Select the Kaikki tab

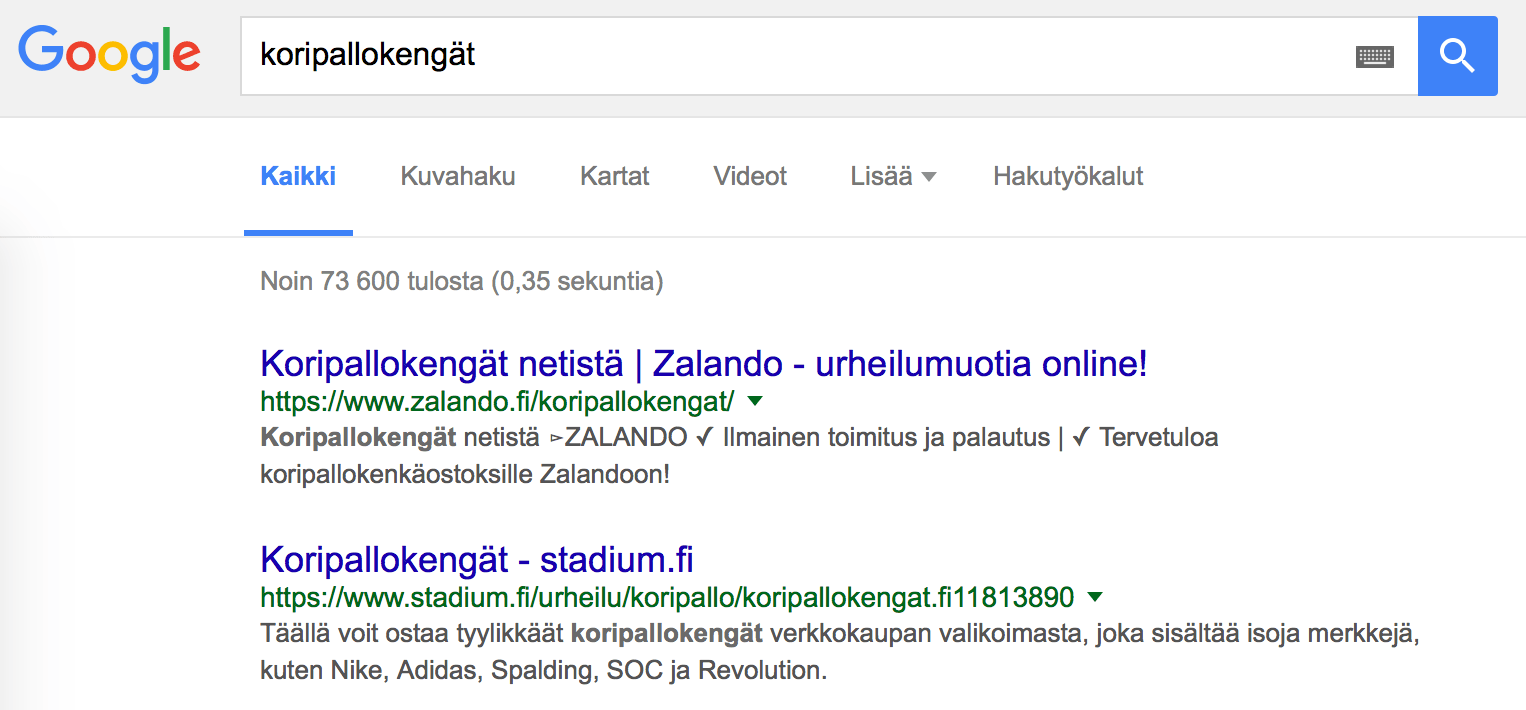[x=298, y=177]
